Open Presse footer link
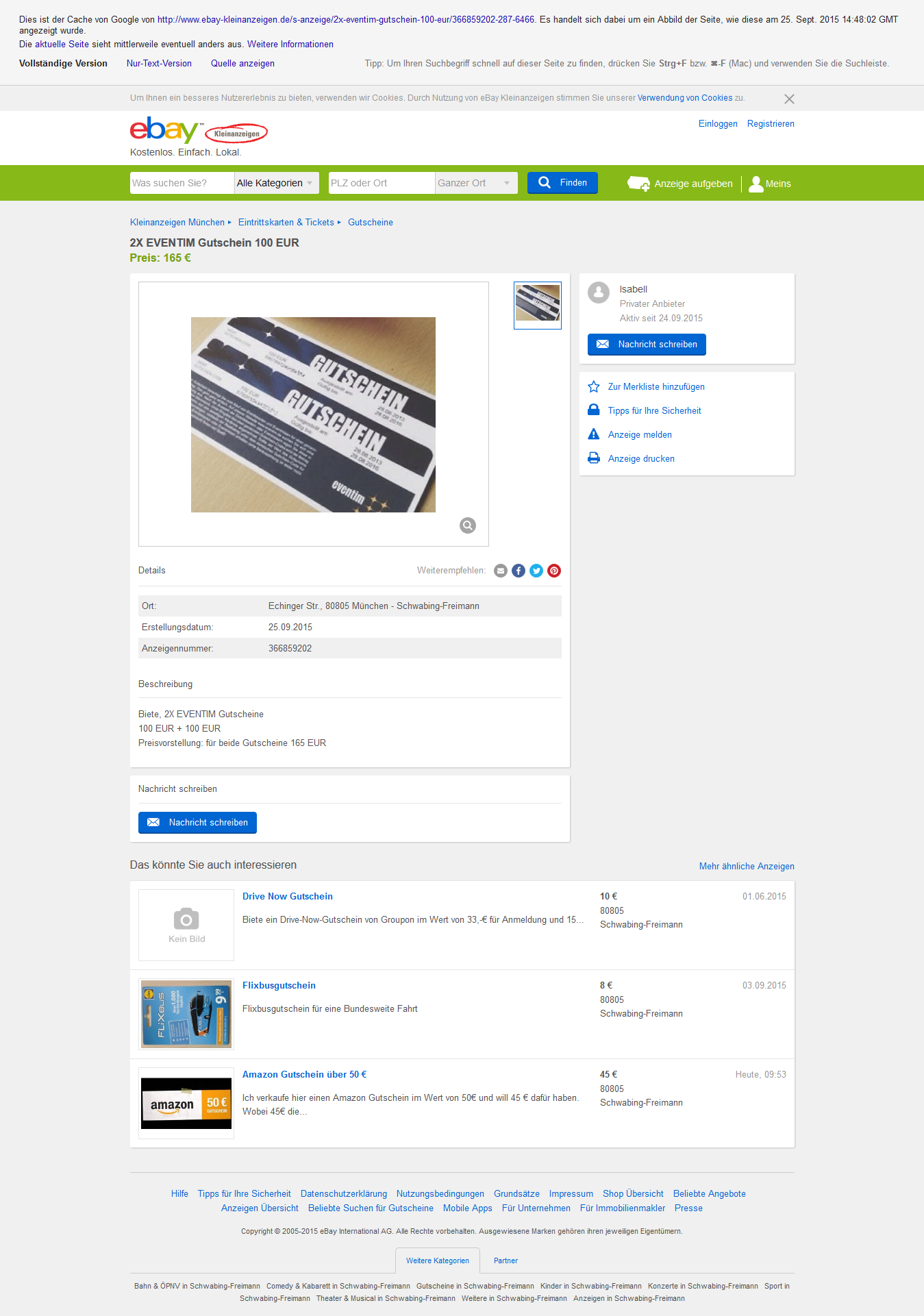The width and height of the screenshot is (924, 1316). (x=688, y=1208)
